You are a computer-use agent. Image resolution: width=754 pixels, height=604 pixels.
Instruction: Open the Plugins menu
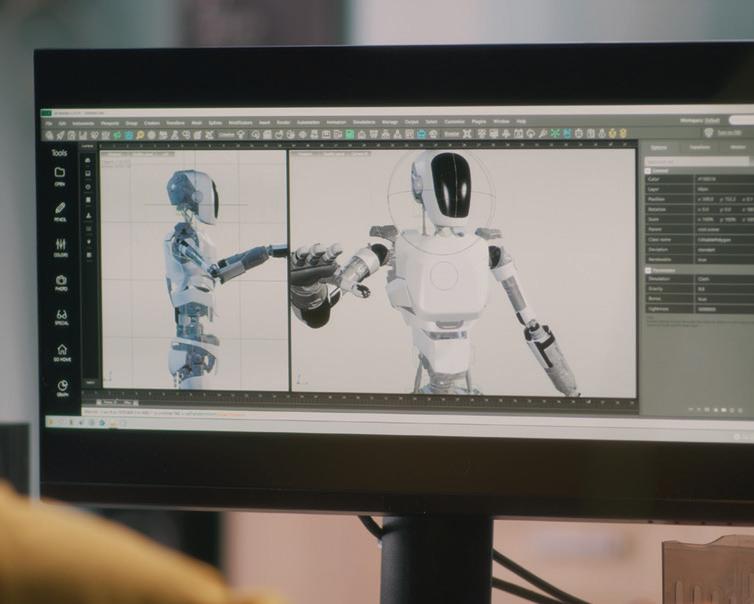coord(479,122)
